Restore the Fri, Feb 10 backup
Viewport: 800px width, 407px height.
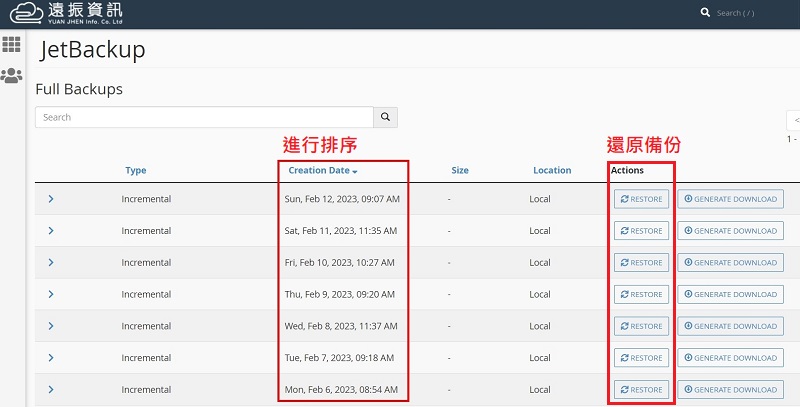641,263
